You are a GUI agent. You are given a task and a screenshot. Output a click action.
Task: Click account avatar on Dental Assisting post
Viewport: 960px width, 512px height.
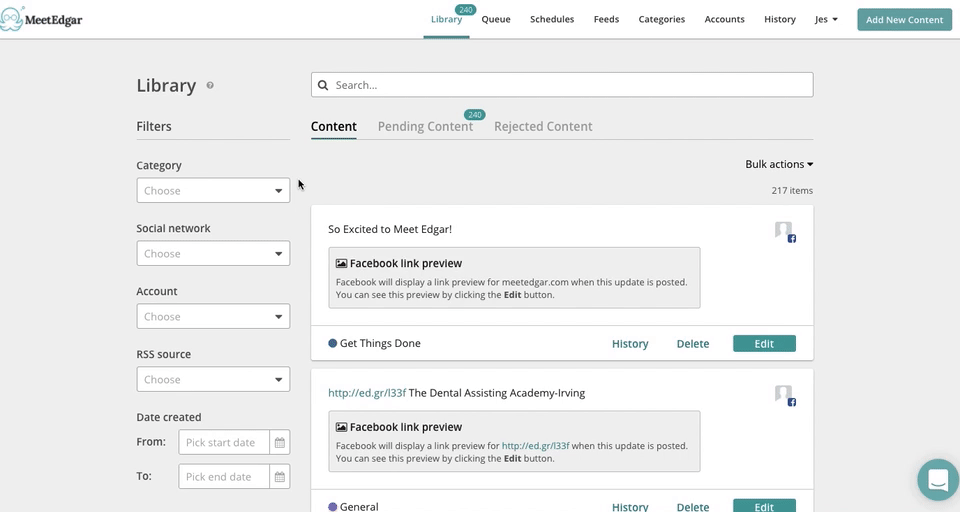[784, 394]
